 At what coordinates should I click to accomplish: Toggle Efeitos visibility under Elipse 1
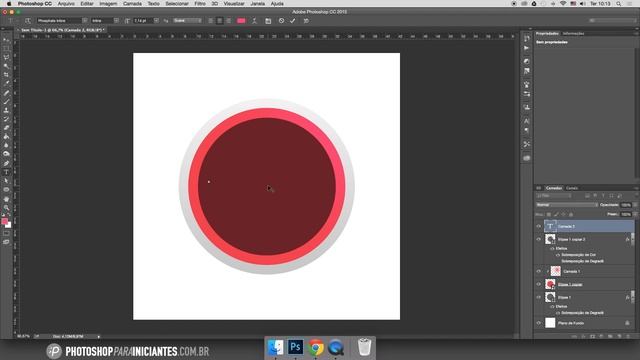(552, 306)
